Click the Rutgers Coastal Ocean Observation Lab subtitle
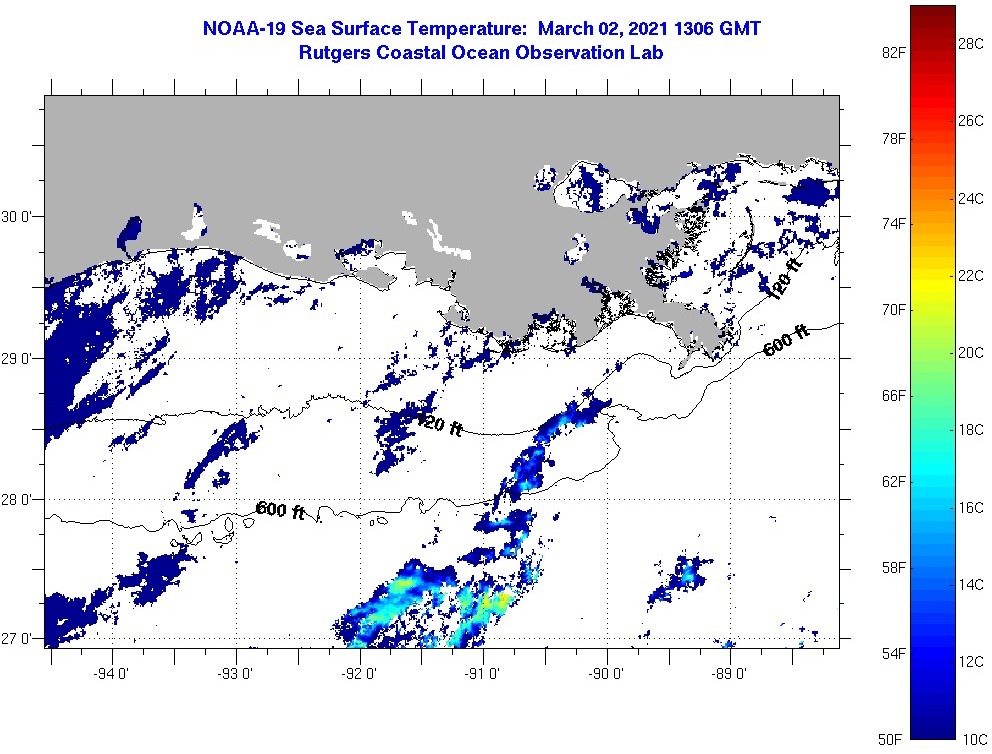This screenshot has width=992, height=754. [x=481, y=53]
